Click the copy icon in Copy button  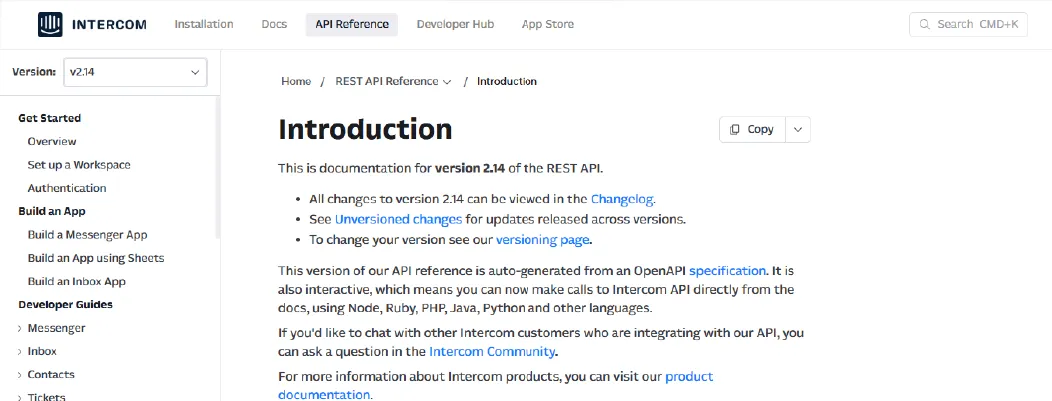click(735, 129)
